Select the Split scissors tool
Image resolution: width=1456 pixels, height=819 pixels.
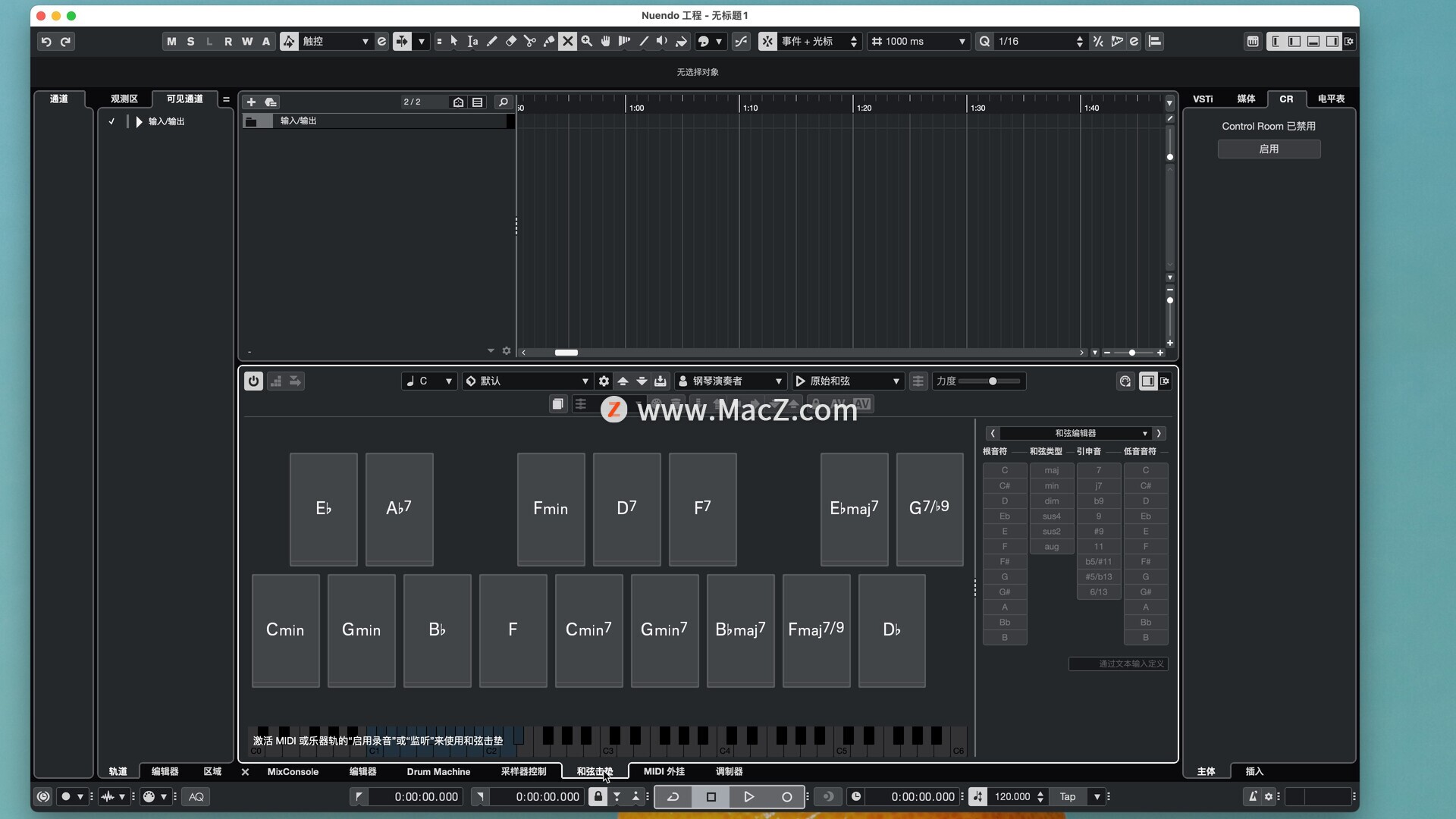530,41
